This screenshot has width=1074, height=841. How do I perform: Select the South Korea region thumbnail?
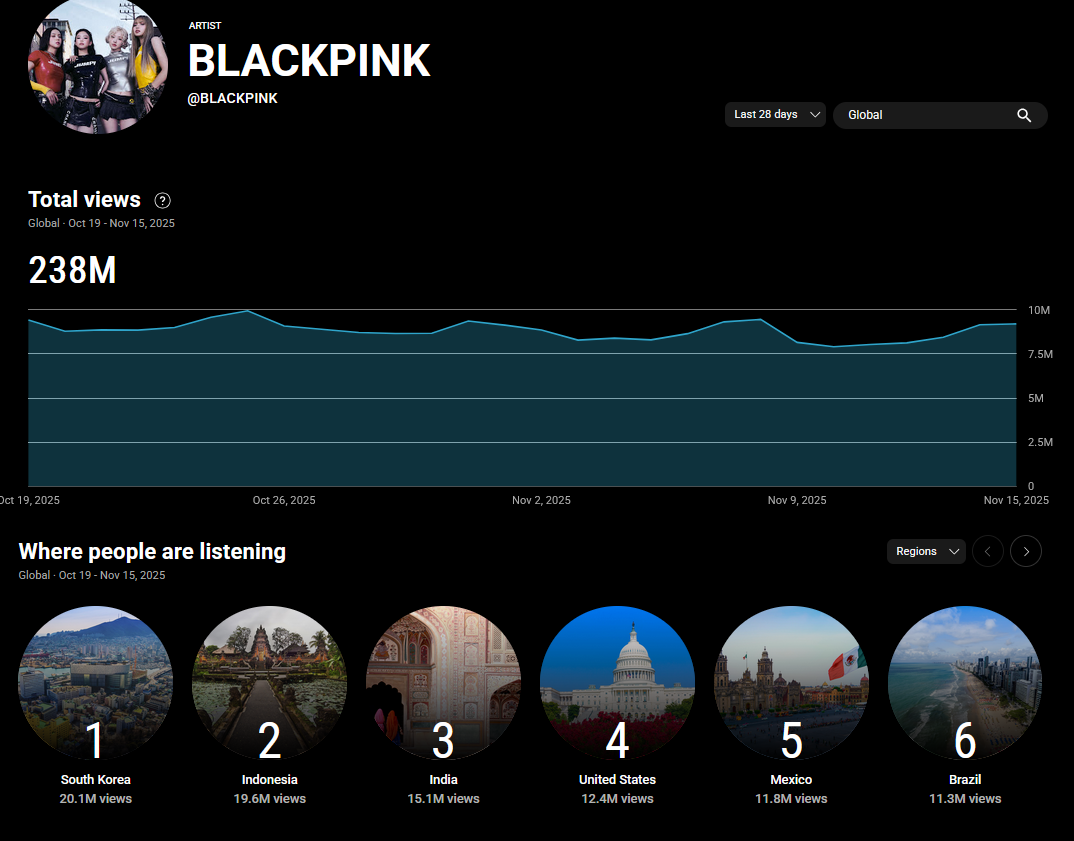[95, 683]
